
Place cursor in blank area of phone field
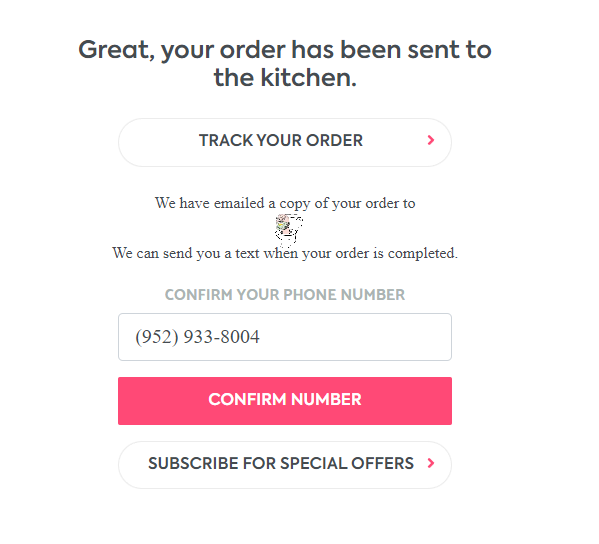pyautogui.click(x=355, y=337)
